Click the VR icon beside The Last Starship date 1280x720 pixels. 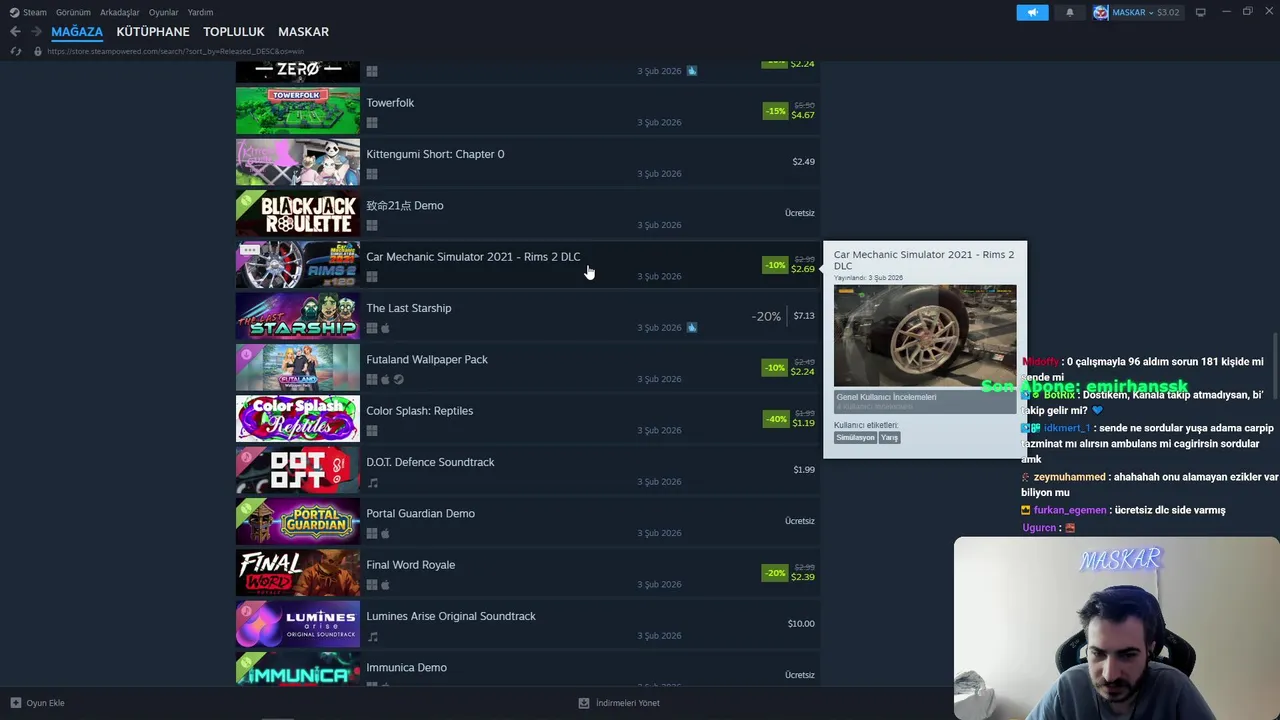(x=691, y=327)
